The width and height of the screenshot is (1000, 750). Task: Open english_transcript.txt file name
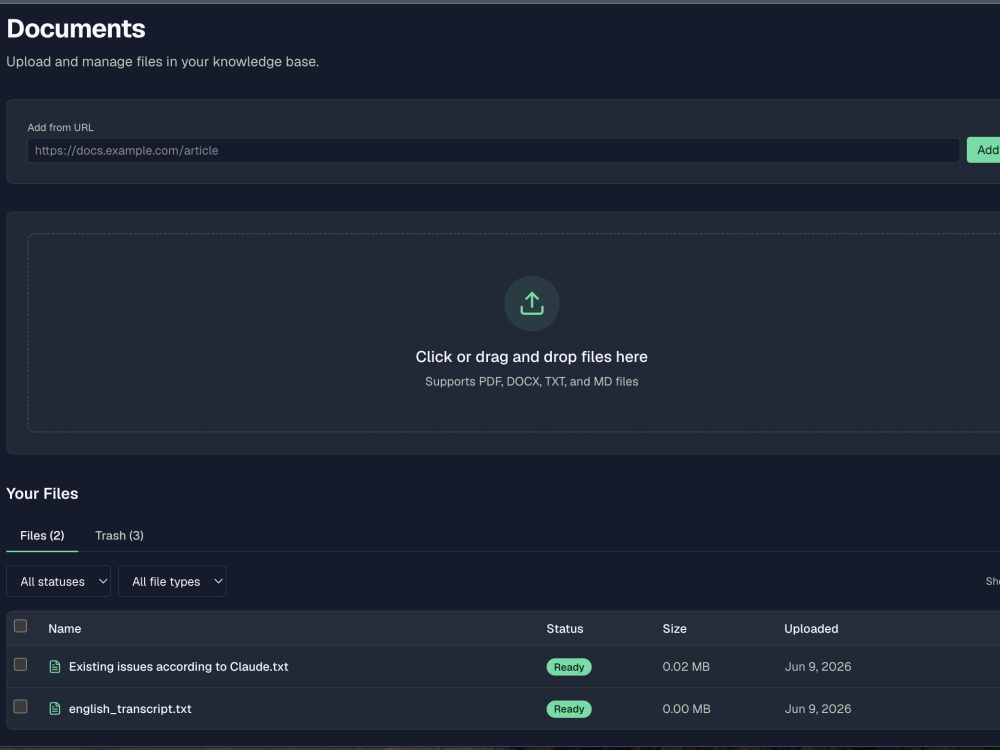[x=130, y=709]
